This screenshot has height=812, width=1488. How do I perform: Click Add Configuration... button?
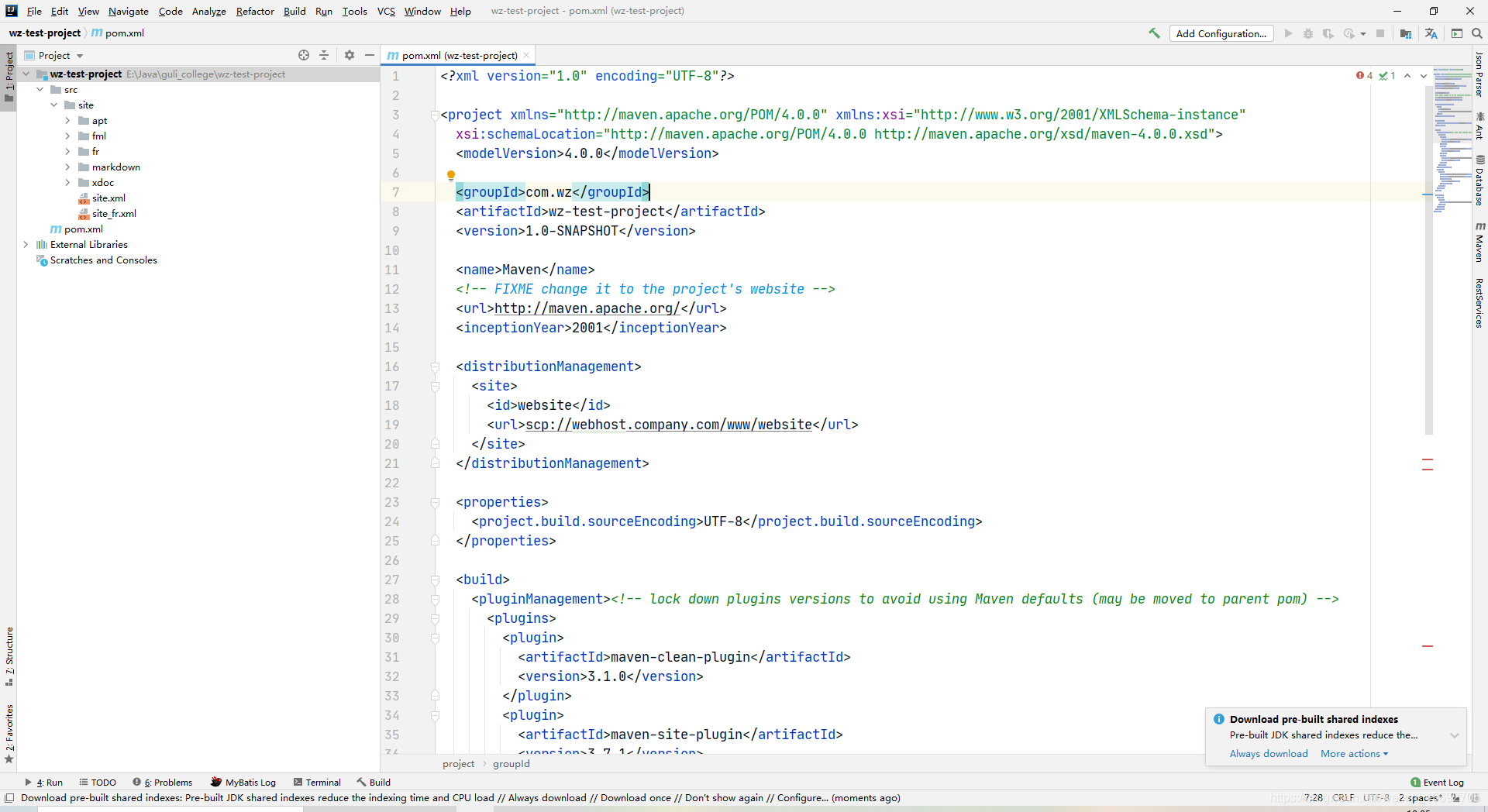(1221, 33)
